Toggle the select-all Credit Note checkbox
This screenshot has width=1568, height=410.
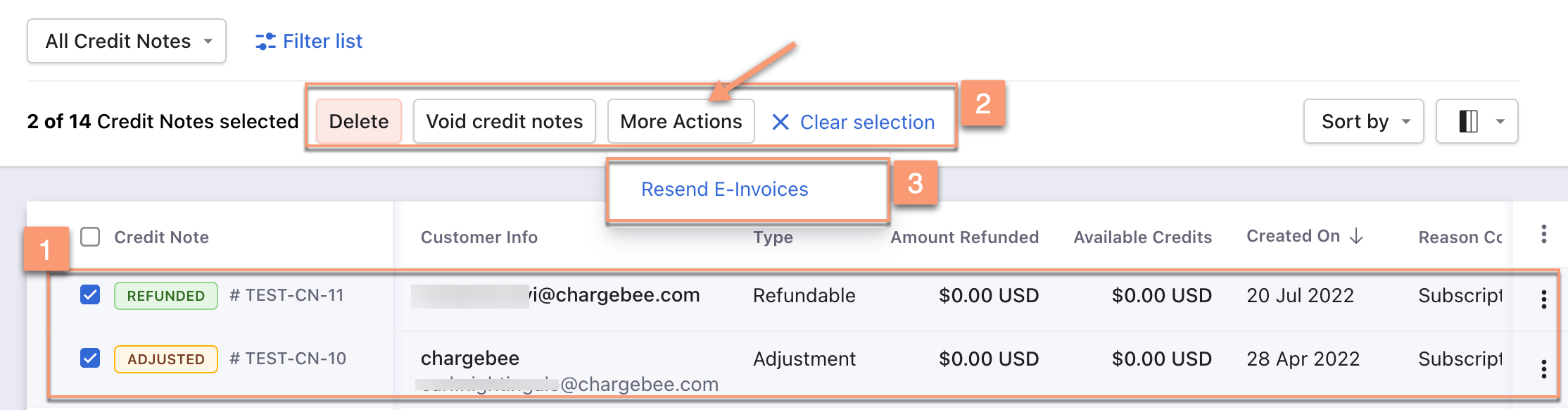(x=90, y=237)
